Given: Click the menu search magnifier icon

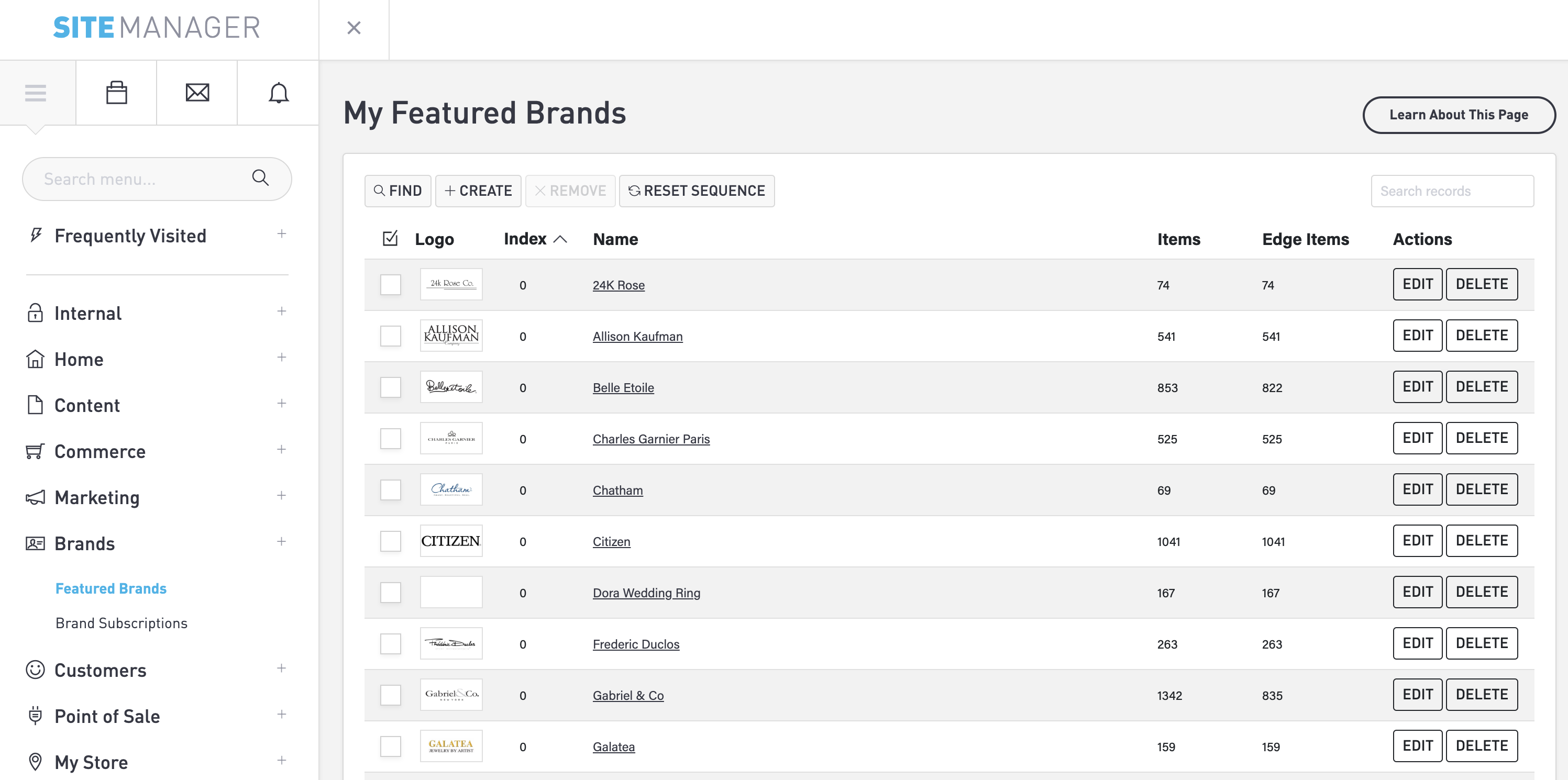Looking at the screenshot, I should tap(260, 179).
